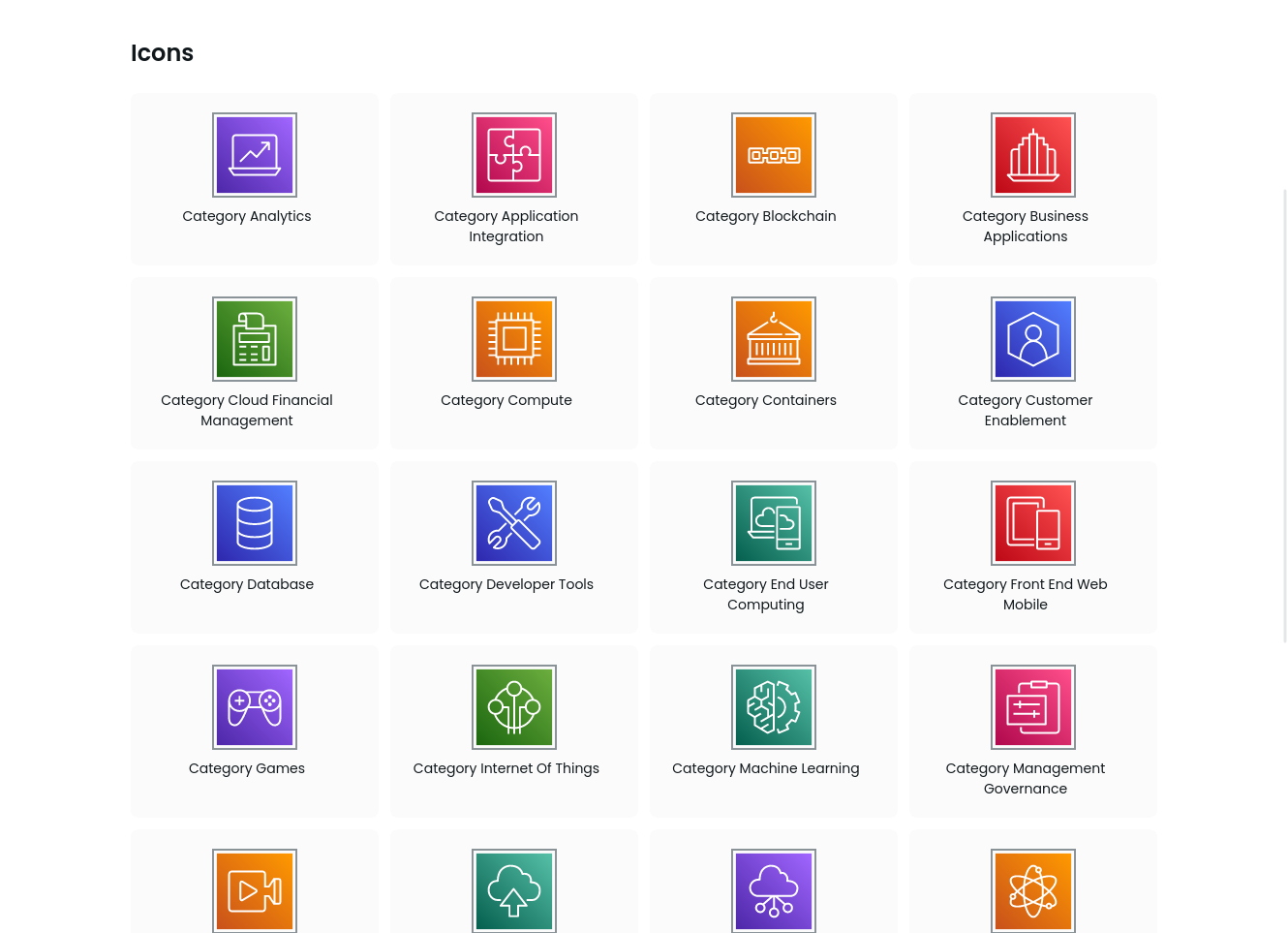Click the "Category Machine Learning" label

click(x=766, y=768)
